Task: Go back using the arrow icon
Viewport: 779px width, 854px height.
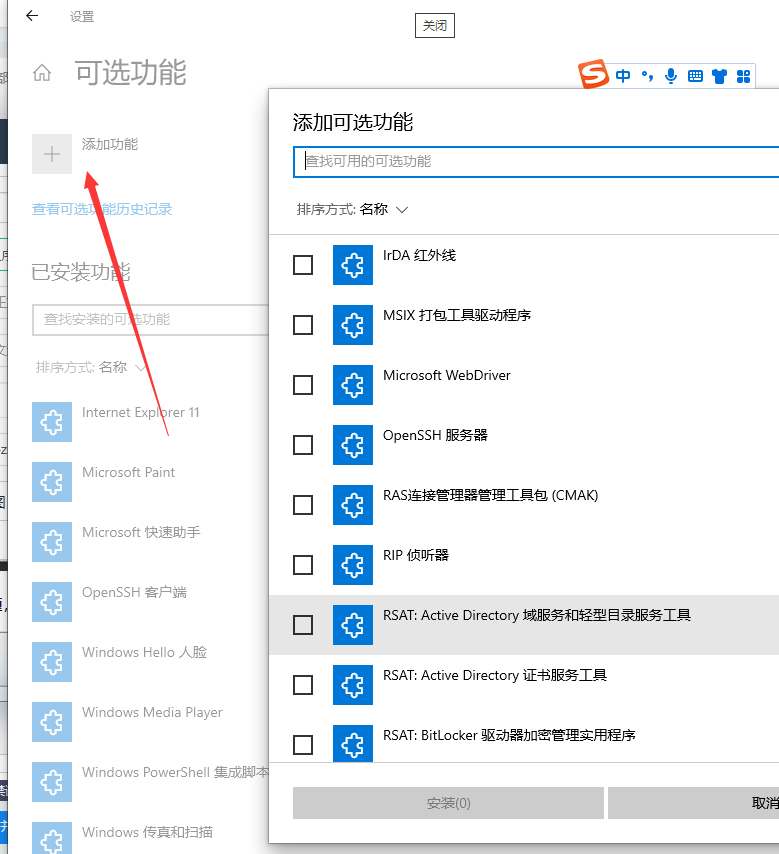Action: click(x=32, y=16)
